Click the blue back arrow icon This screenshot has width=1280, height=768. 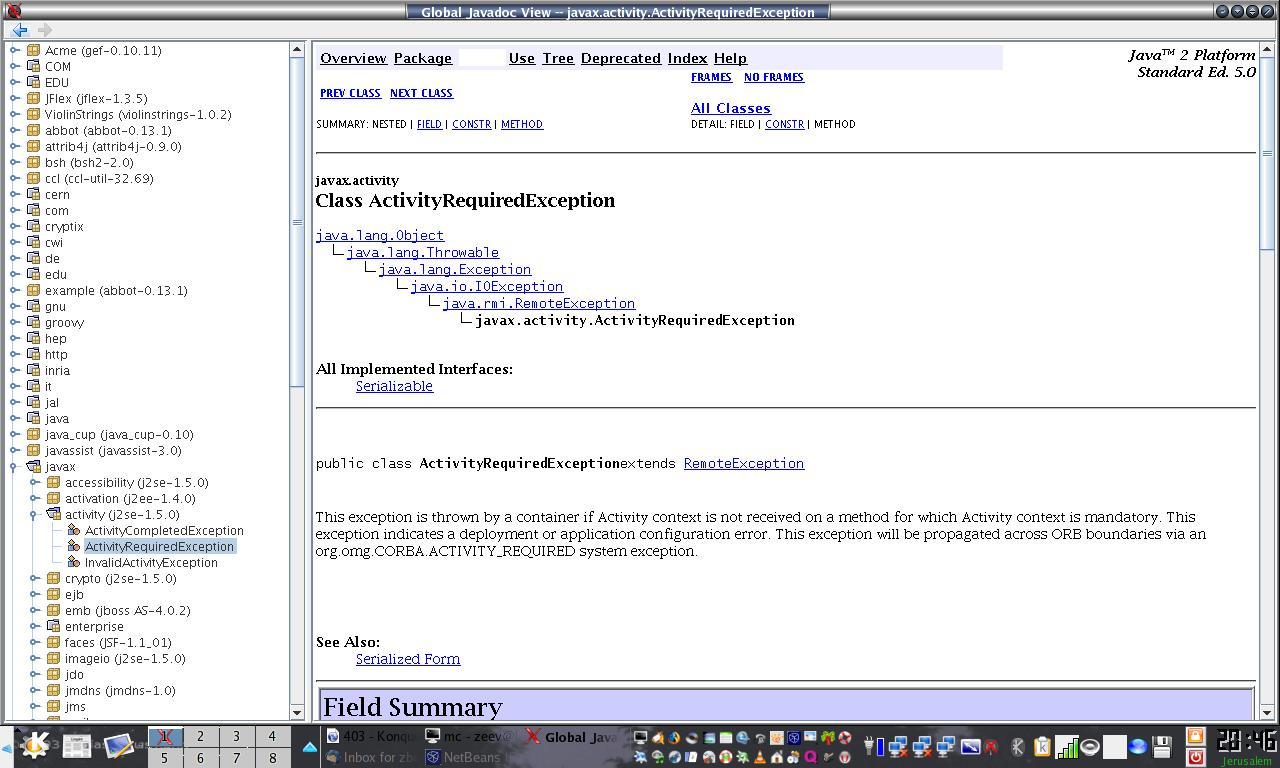point(19,30)
